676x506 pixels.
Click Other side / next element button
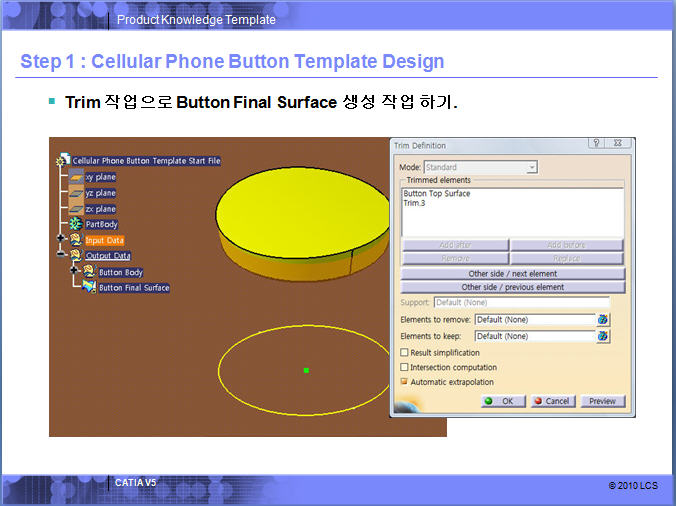click(x=512, y=274)
